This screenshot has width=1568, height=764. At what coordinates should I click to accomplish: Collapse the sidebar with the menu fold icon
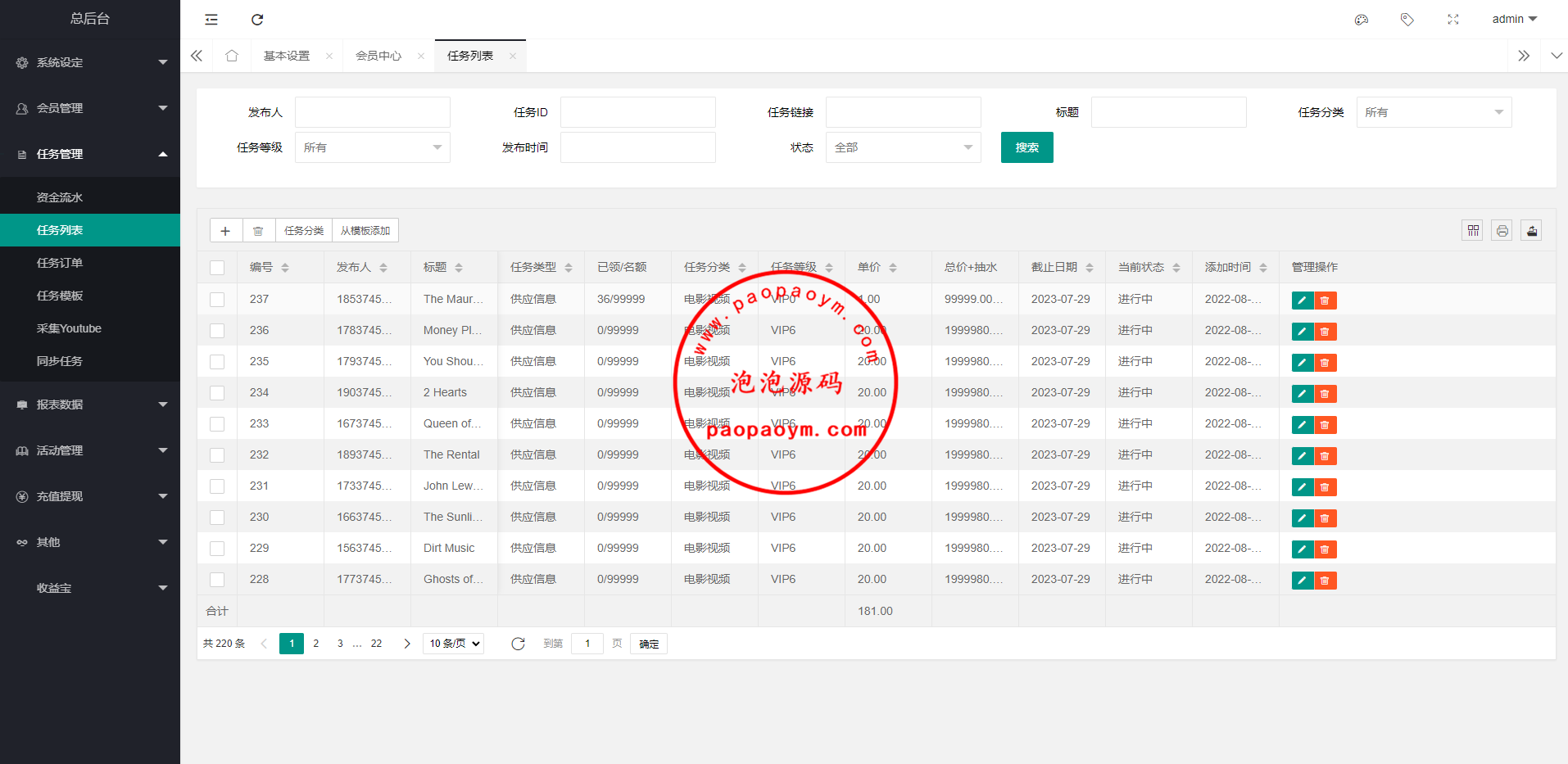[x=211, y=20]
